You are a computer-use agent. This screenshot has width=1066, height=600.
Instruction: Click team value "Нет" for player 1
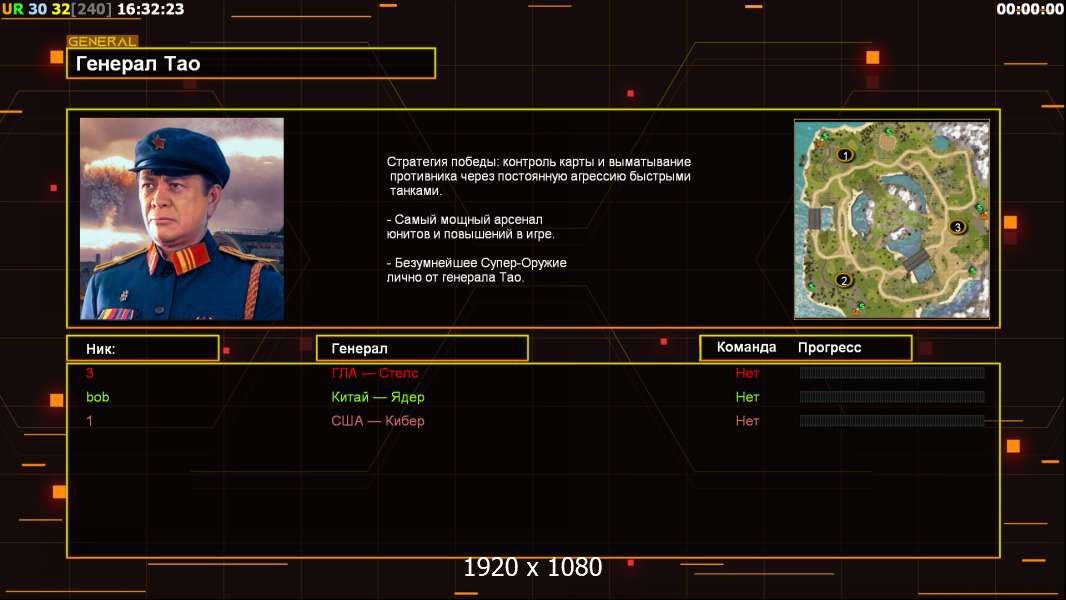pos(747,421)
